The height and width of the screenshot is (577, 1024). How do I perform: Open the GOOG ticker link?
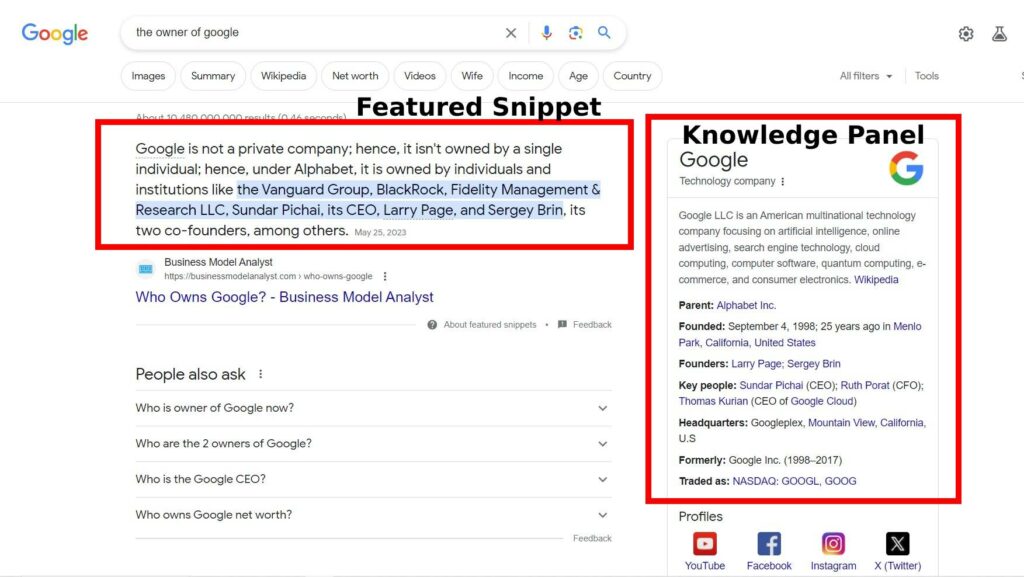840,481
